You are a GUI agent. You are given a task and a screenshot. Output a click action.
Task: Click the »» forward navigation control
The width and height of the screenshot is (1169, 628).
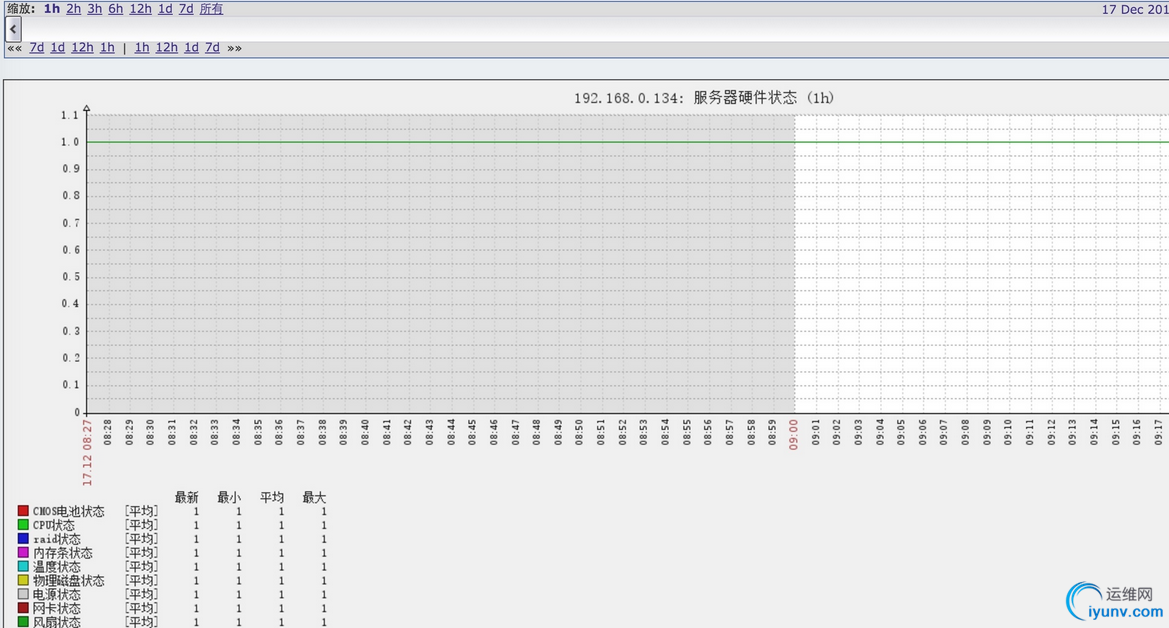[233, 47]
